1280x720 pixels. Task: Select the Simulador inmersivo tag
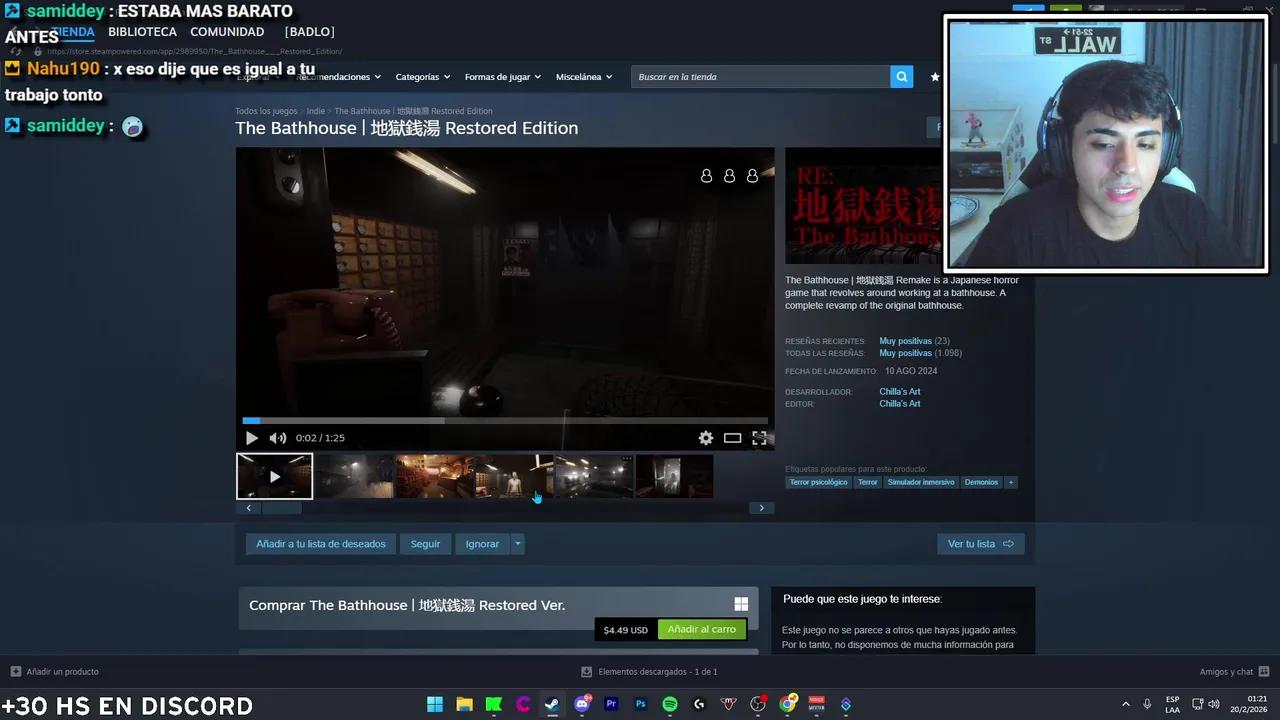pos(921,482)
